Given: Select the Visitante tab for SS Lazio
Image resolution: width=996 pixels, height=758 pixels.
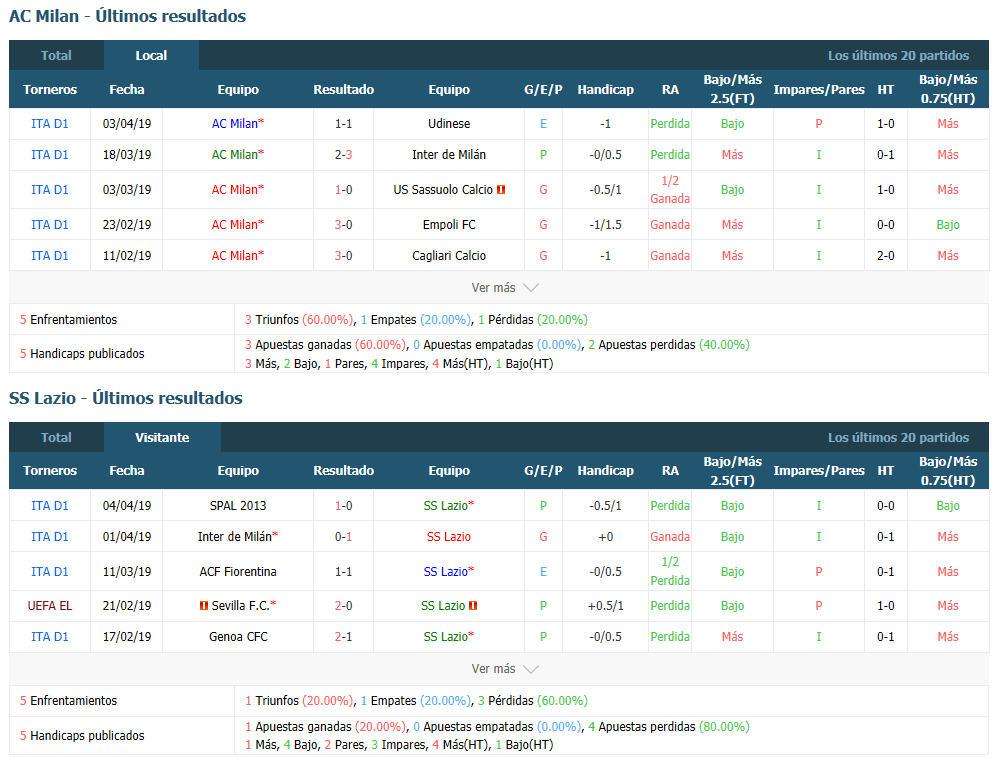Looking at the screenshot, I should point(162,437).
